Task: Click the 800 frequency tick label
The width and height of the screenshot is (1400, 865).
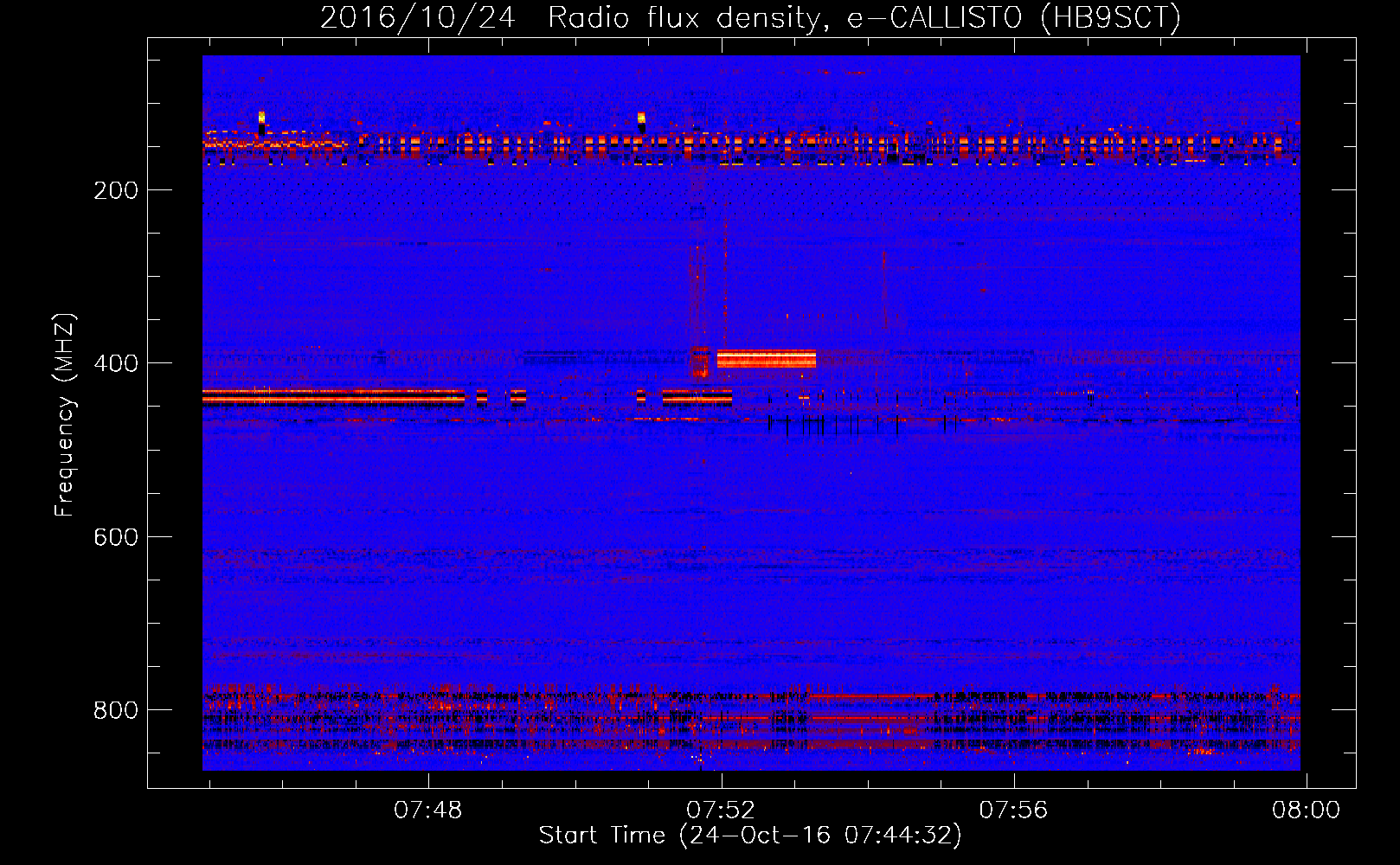Action: coord(116,710)
